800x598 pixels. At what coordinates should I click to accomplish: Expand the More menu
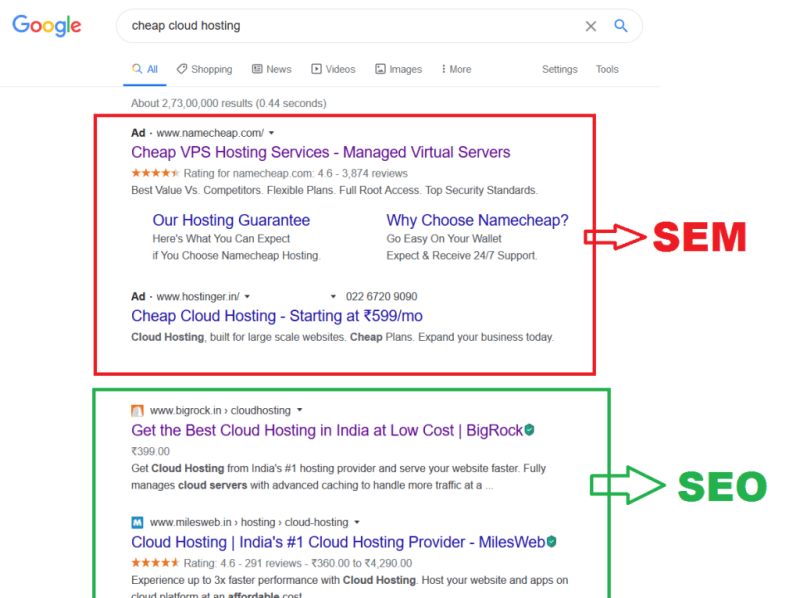coord(456,69)
